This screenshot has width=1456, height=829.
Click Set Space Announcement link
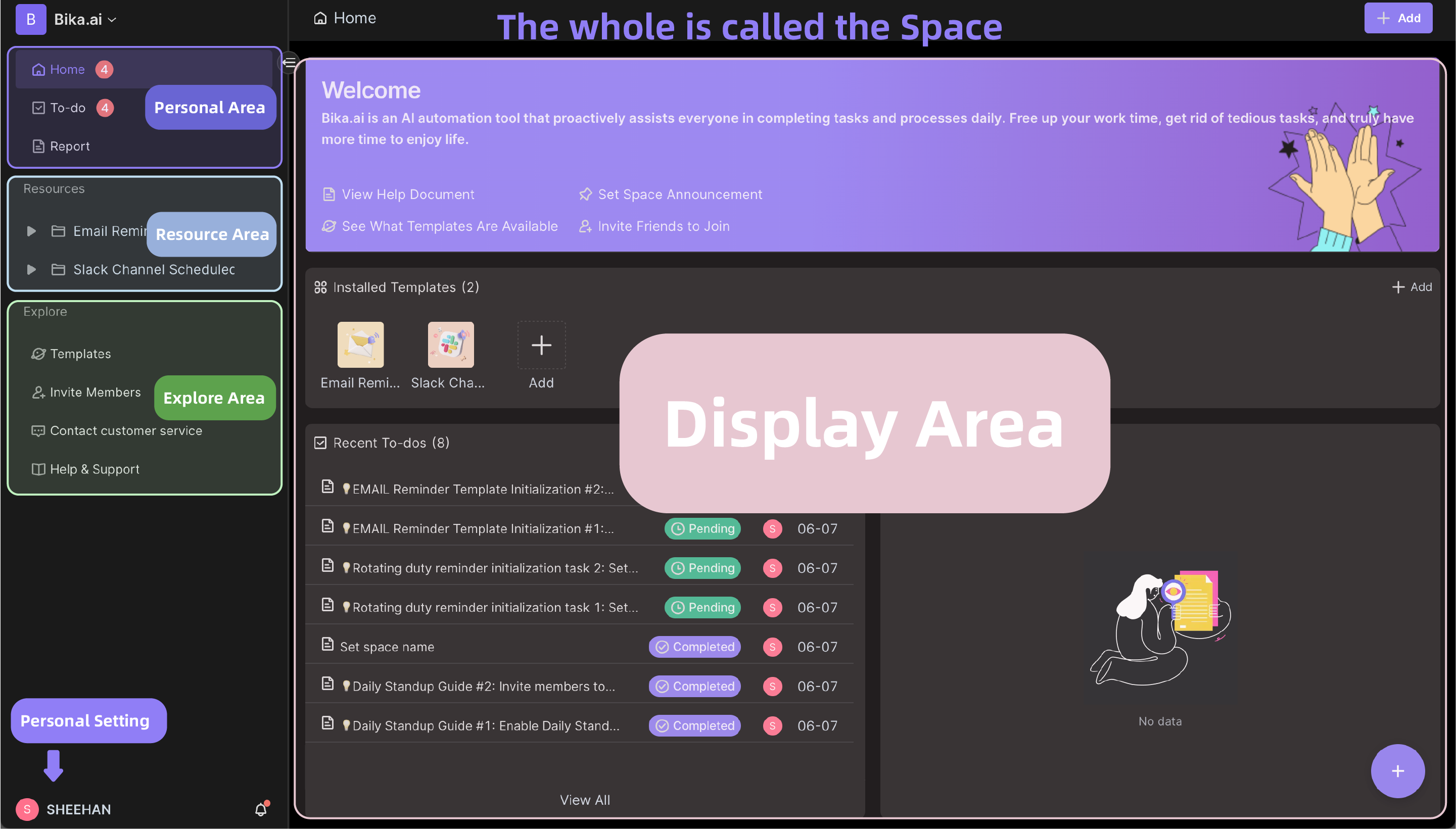coord(671,194)
